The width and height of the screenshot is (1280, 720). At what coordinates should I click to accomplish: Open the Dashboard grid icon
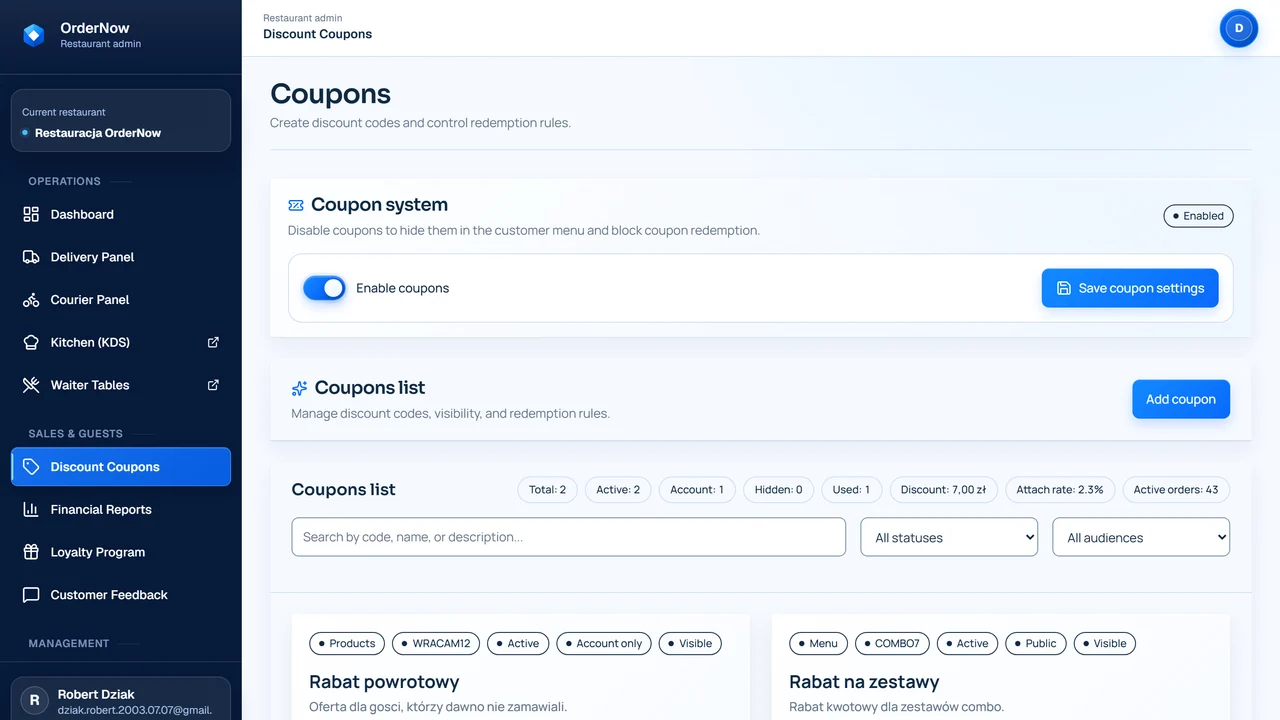(31, 214)
